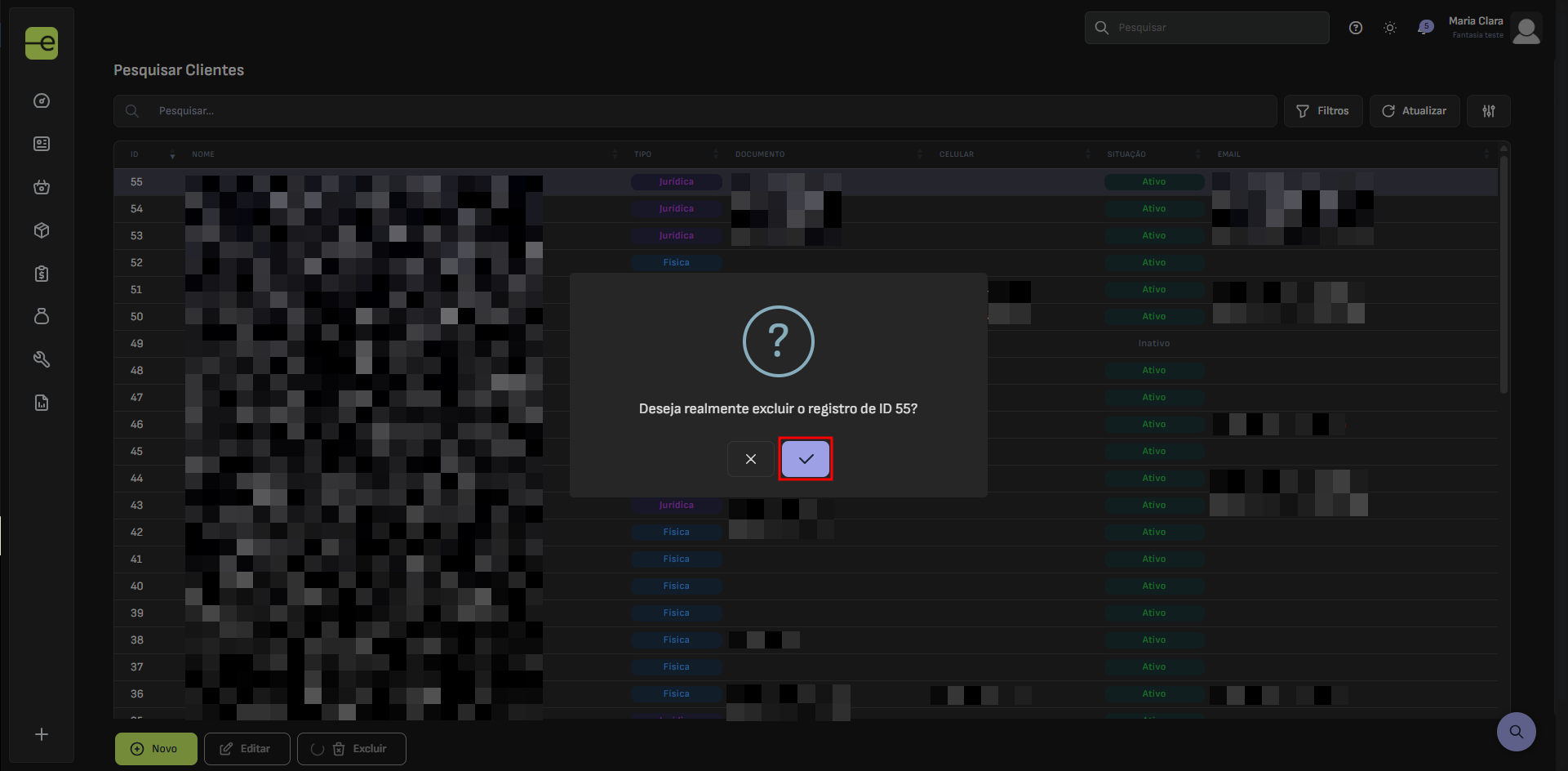1568x771 pixels.
Task: Click the Pesquisar Clientes page title
Action: coord(179,70)
